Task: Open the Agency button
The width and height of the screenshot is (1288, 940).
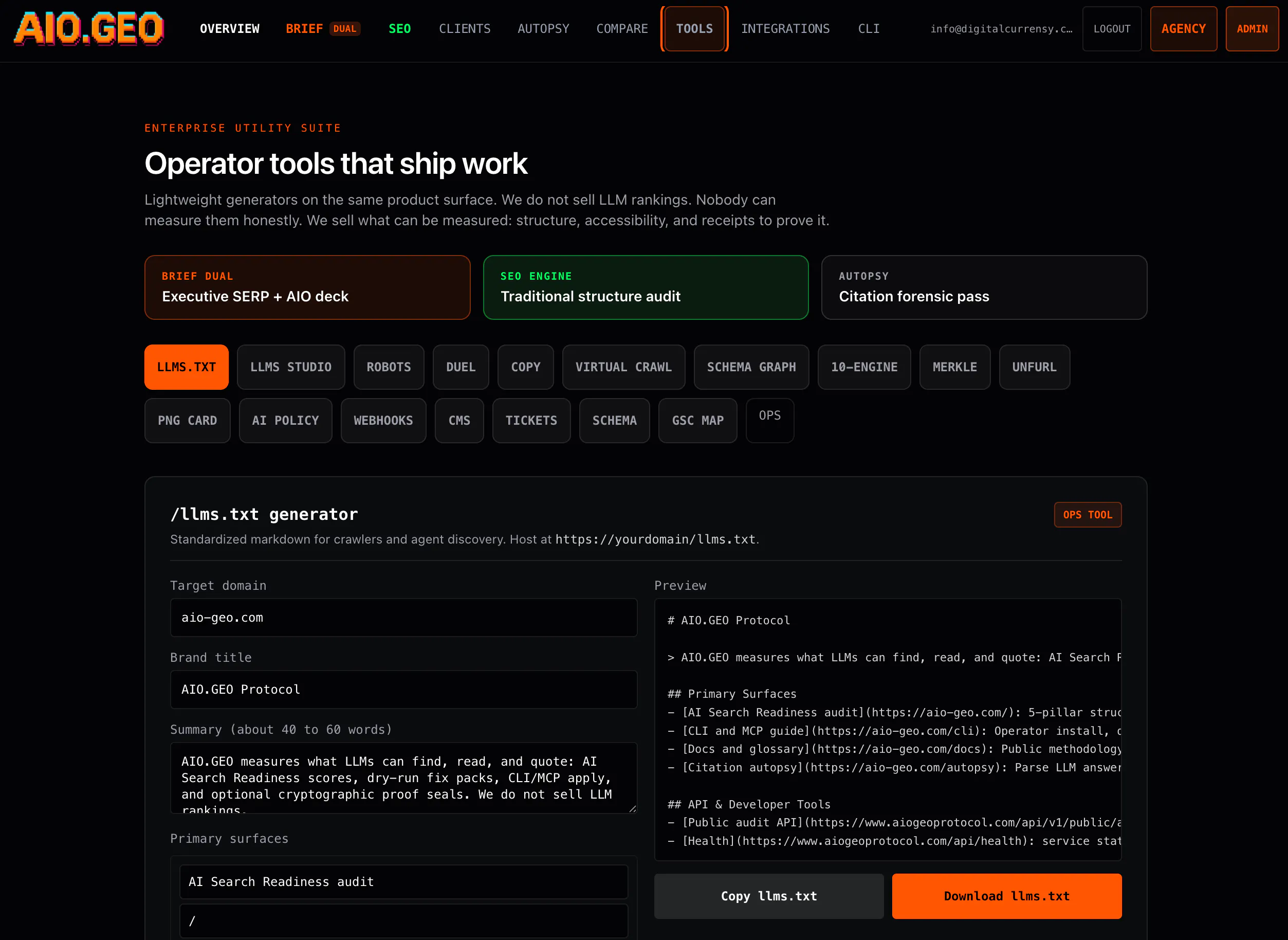Action: [x=1183, y=28]
